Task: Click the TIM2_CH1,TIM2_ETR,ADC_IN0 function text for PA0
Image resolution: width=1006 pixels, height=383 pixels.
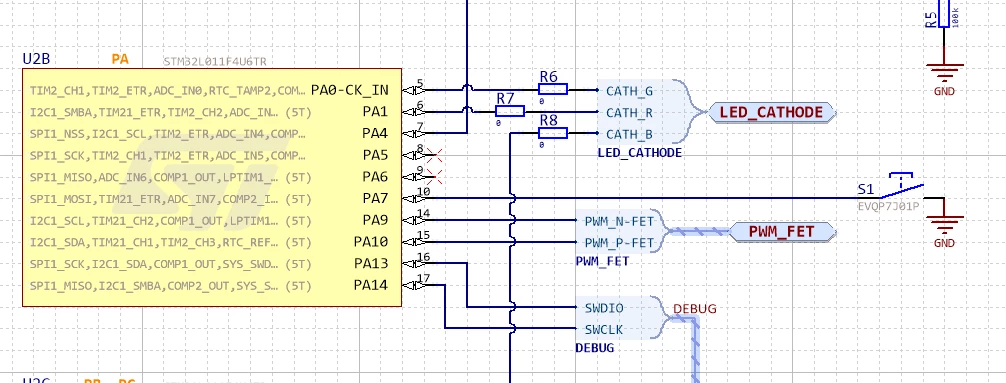Action: tap(167, 90)
